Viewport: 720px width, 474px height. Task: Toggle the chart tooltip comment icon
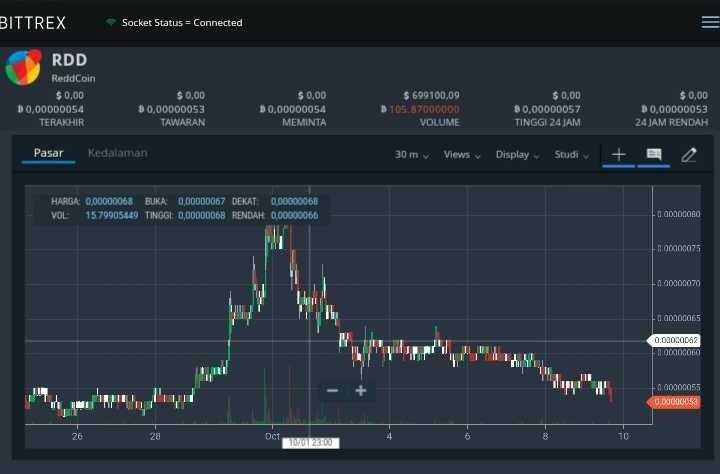654,154
